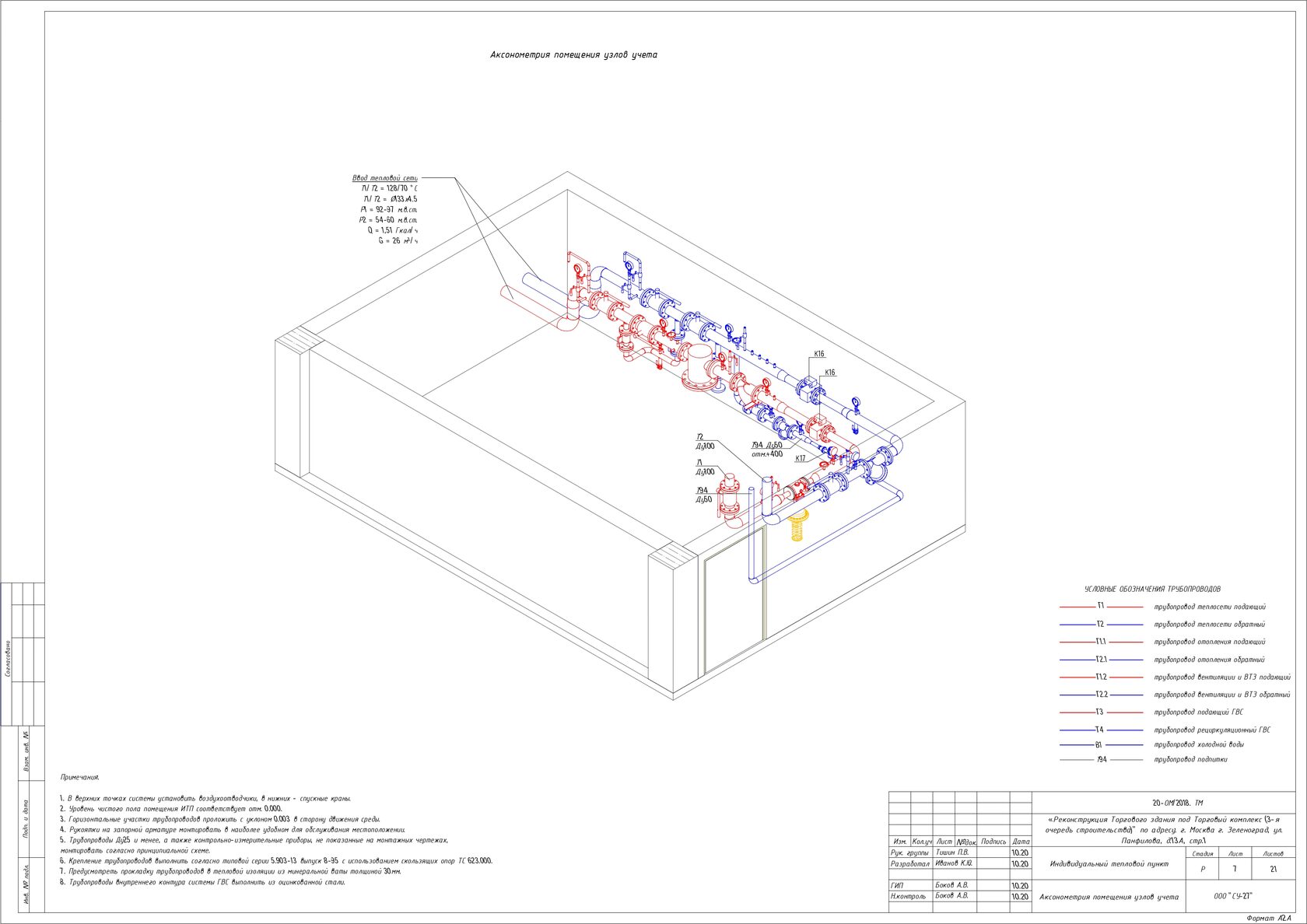Click date '10.20' in Разработал row

pyautogui.click(x=1020, y=863)
